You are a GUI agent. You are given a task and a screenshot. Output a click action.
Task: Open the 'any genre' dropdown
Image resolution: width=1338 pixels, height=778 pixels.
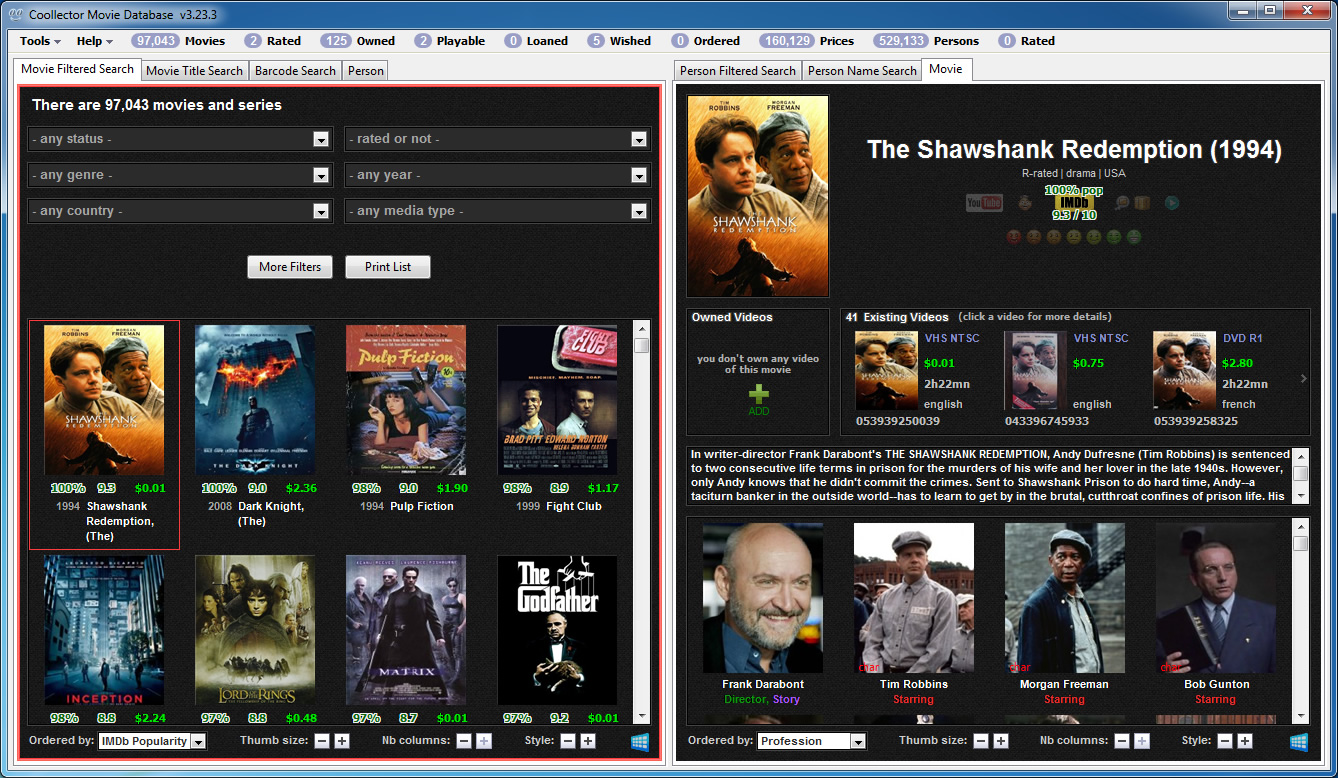[x=180, y=175]
